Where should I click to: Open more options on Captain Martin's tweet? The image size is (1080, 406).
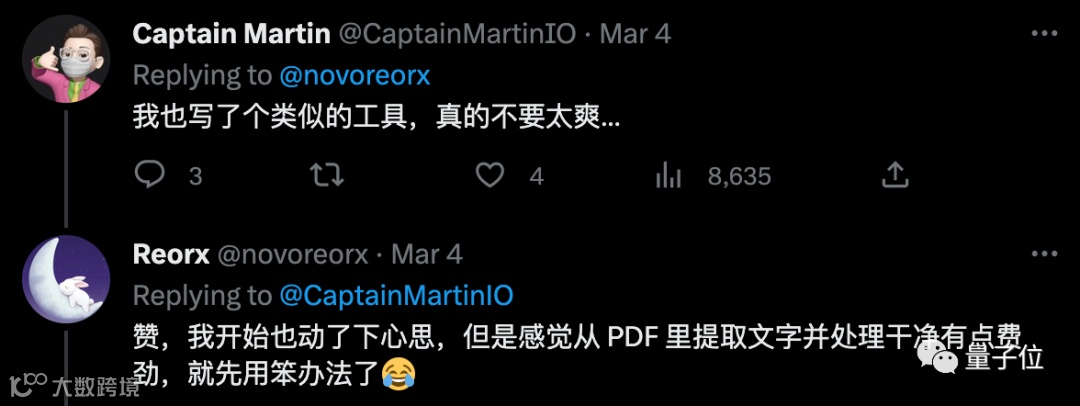1044,33
